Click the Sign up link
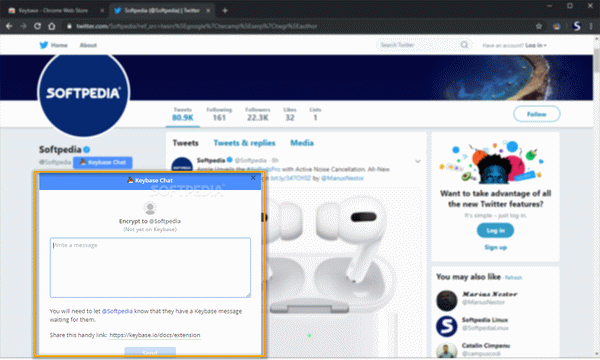The height and width of the screenshot is (360, 600). [x=496, y=248]
